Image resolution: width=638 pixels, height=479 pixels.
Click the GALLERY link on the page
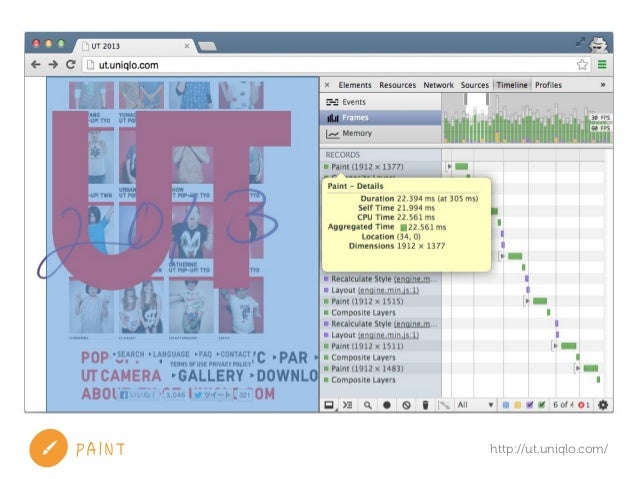(211, 376)
